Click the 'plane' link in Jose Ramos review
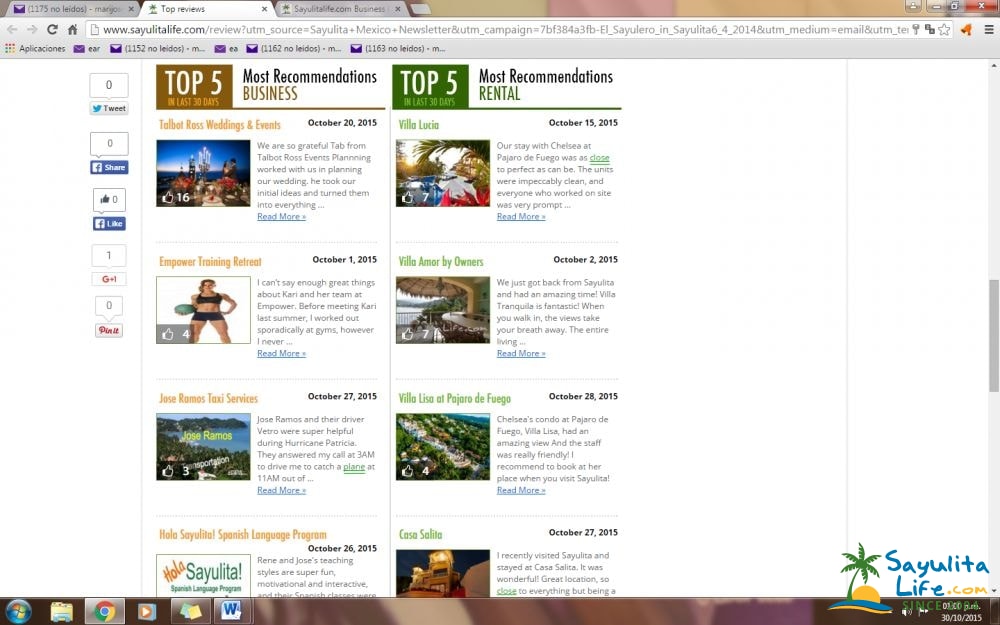The width and height of the screenshot is (1000, 625). coord(354,467)
